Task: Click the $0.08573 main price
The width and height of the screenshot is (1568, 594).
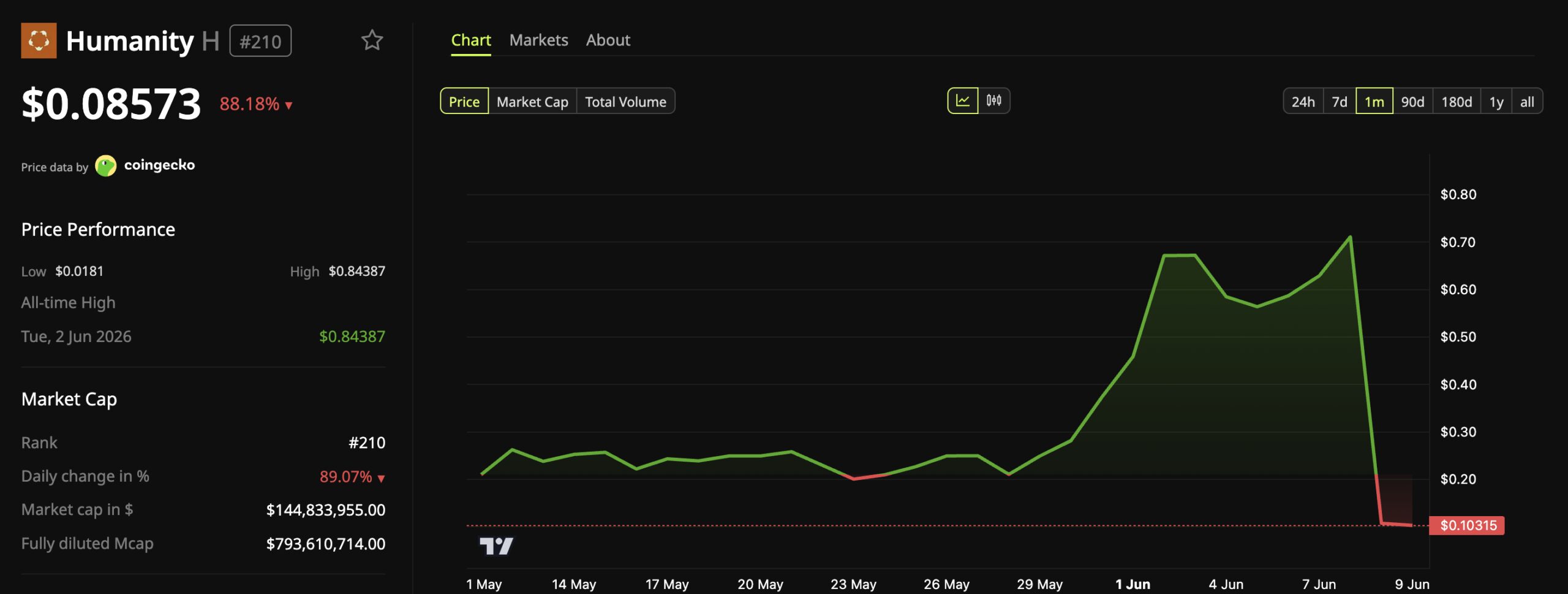Action: tap(111, 104)
